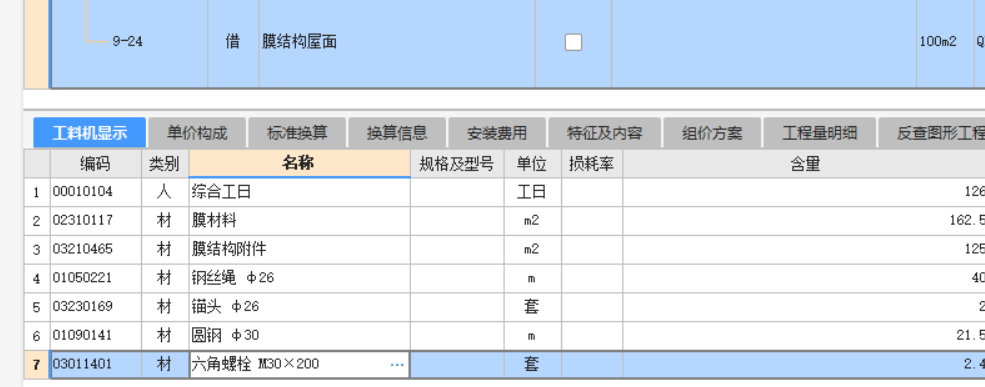Click the 编码 column header
The image size is (985, 387).
pos(95,164)
